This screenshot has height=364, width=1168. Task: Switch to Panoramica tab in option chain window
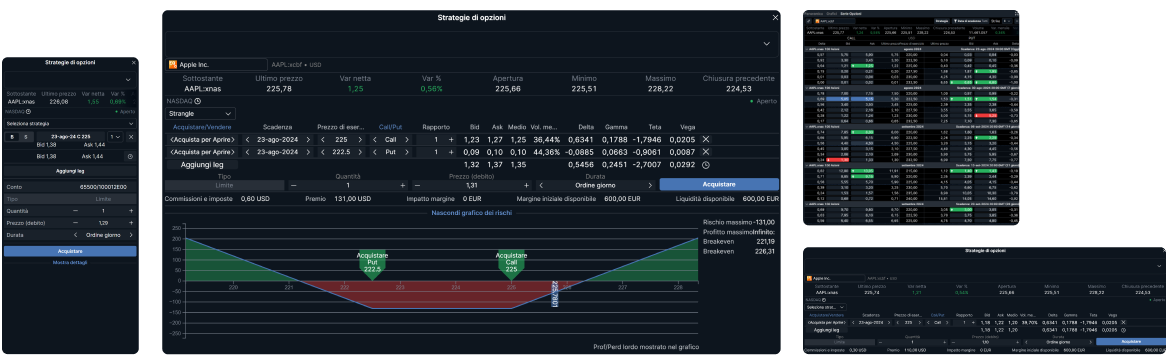(x=813, y=14)
